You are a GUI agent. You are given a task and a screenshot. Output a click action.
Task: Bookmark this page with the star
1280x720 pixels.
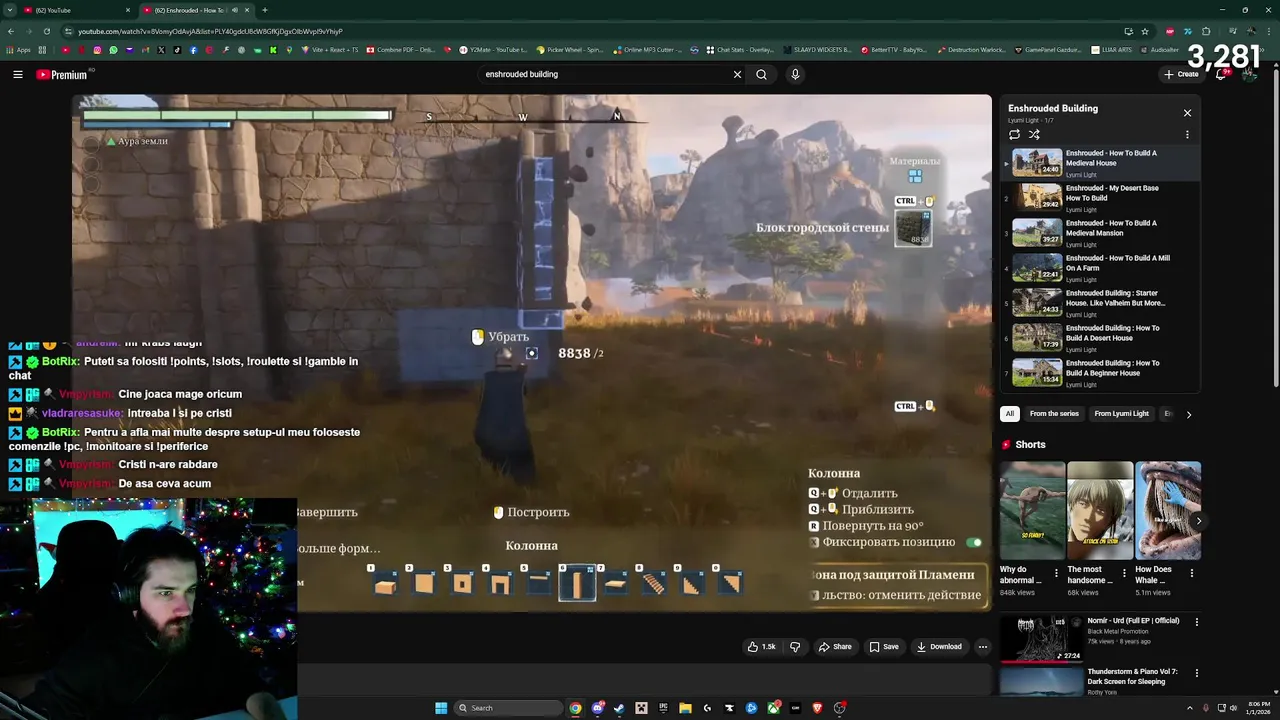1145,31
